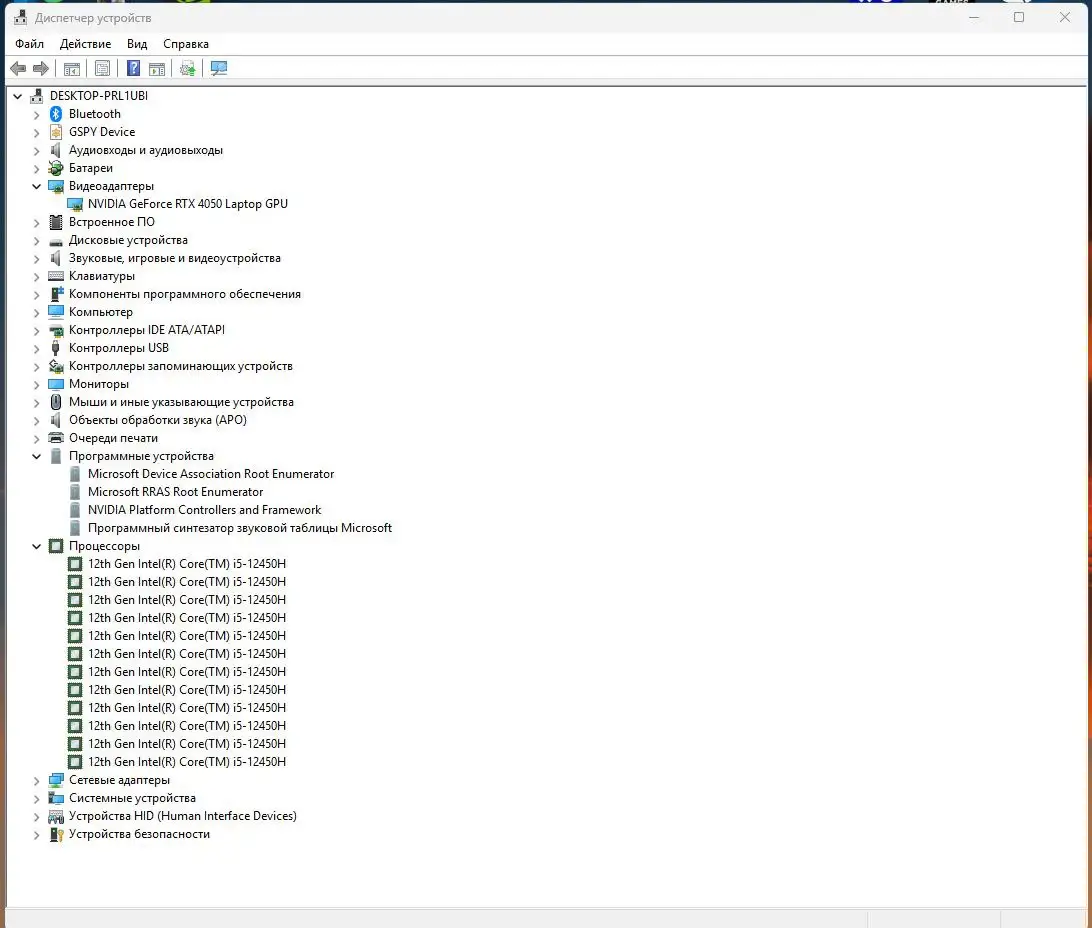Viewport: 1092px width, 928px height.
Task: Select NVIDIA GeForce RTX 4050 Laptop GPU
Action: pos(187,204)
